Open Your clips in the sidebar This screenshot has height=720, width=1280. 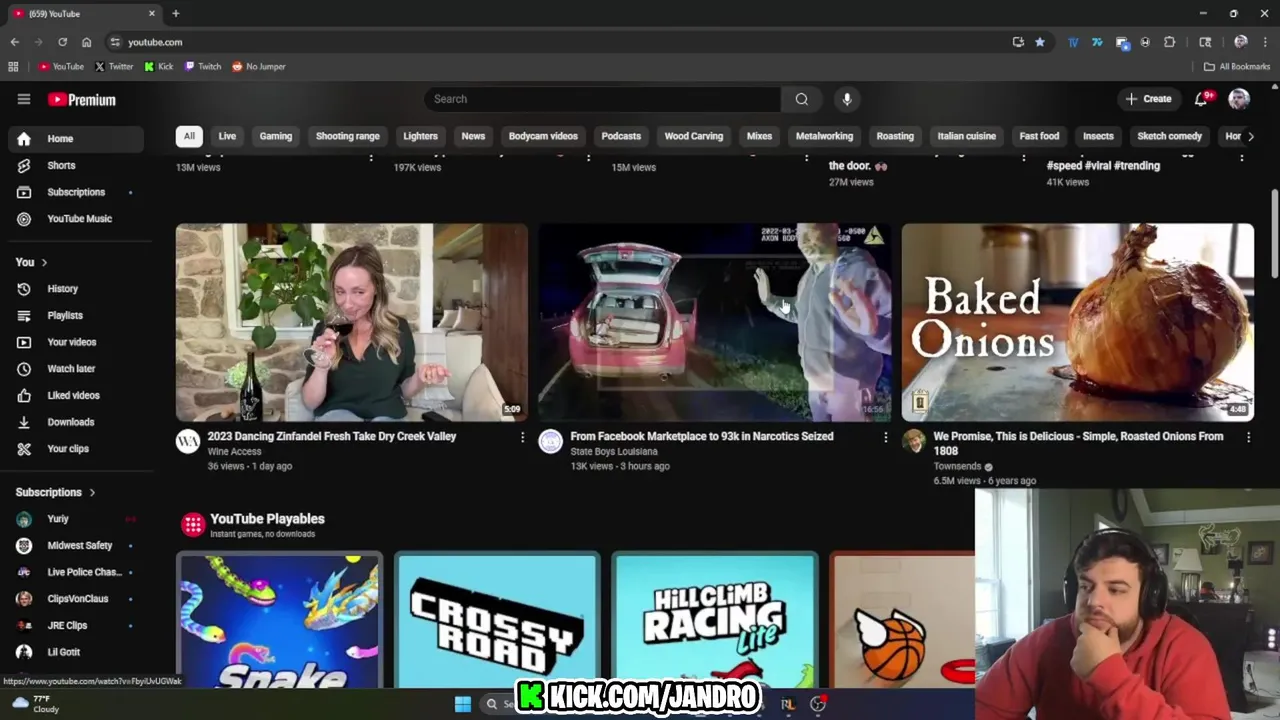pos(76,449)
